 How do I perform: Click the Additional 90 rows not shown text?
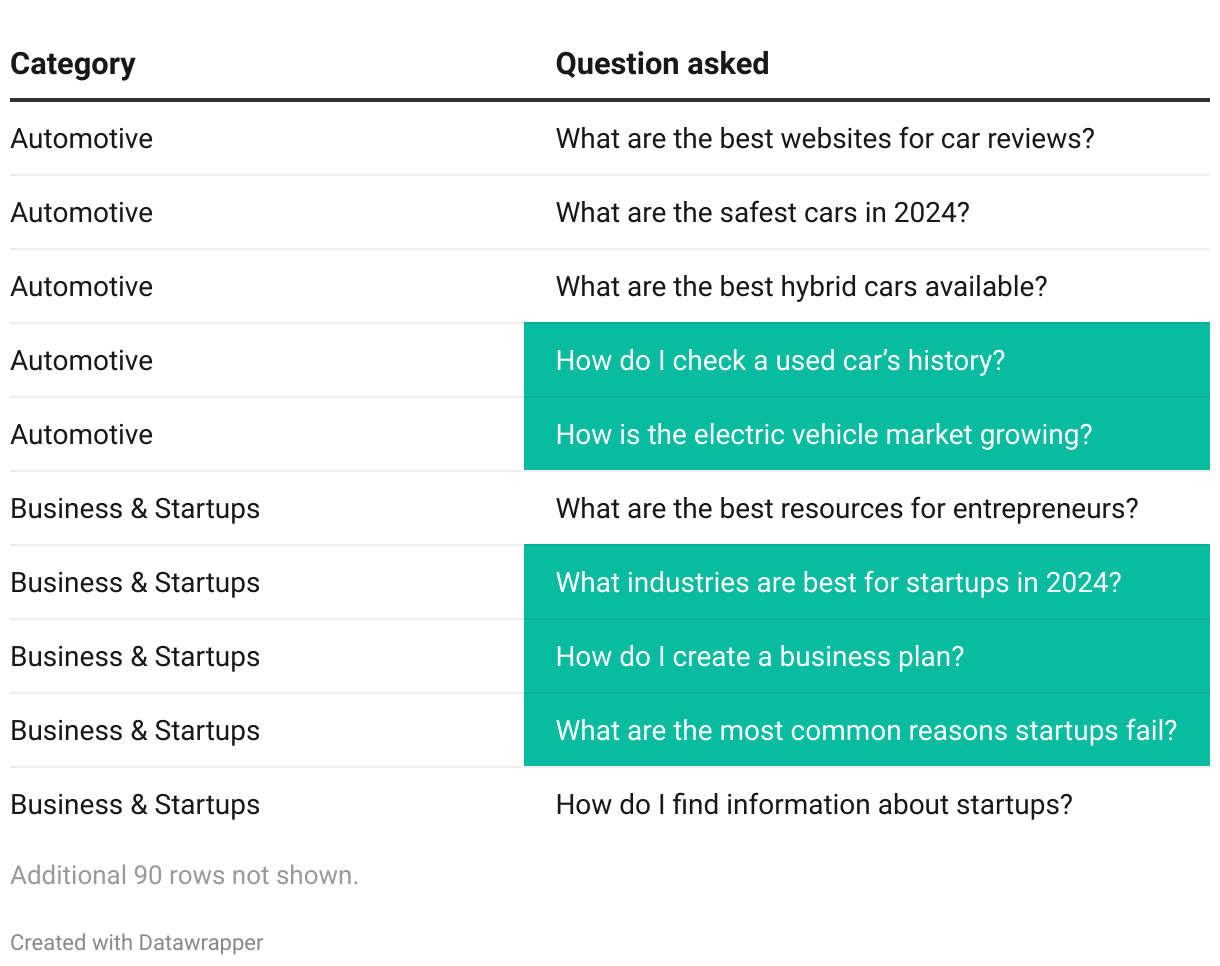[184, 875]
